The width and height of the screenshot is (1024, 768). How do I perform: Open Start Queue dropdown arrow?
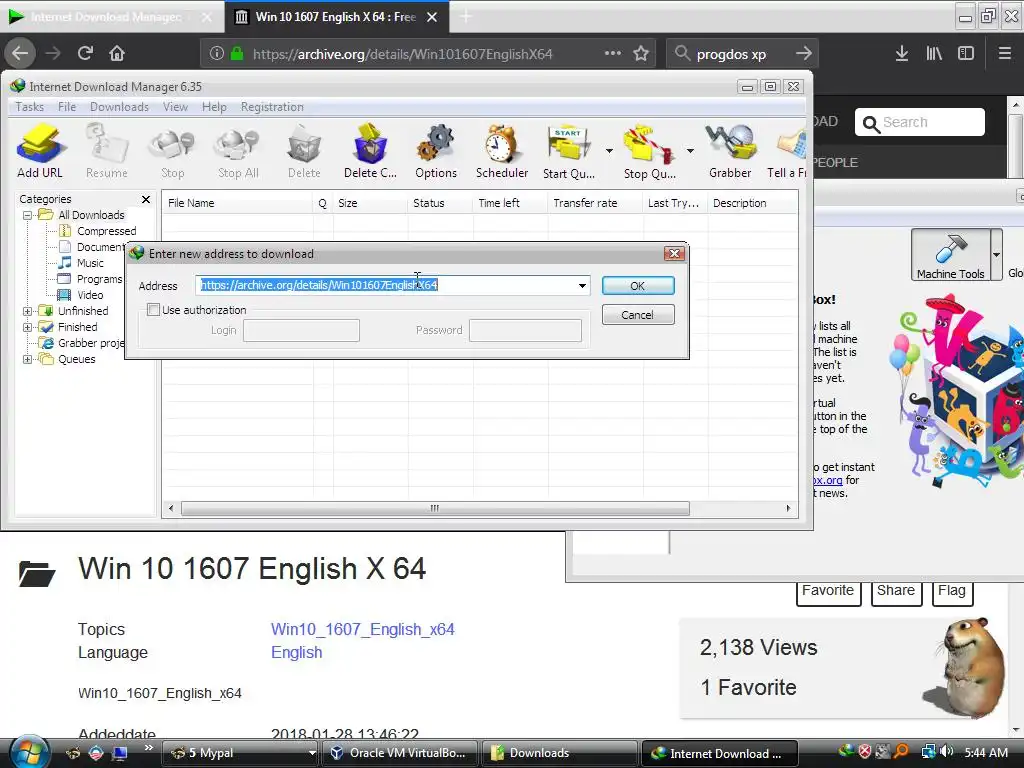point(609,151)
